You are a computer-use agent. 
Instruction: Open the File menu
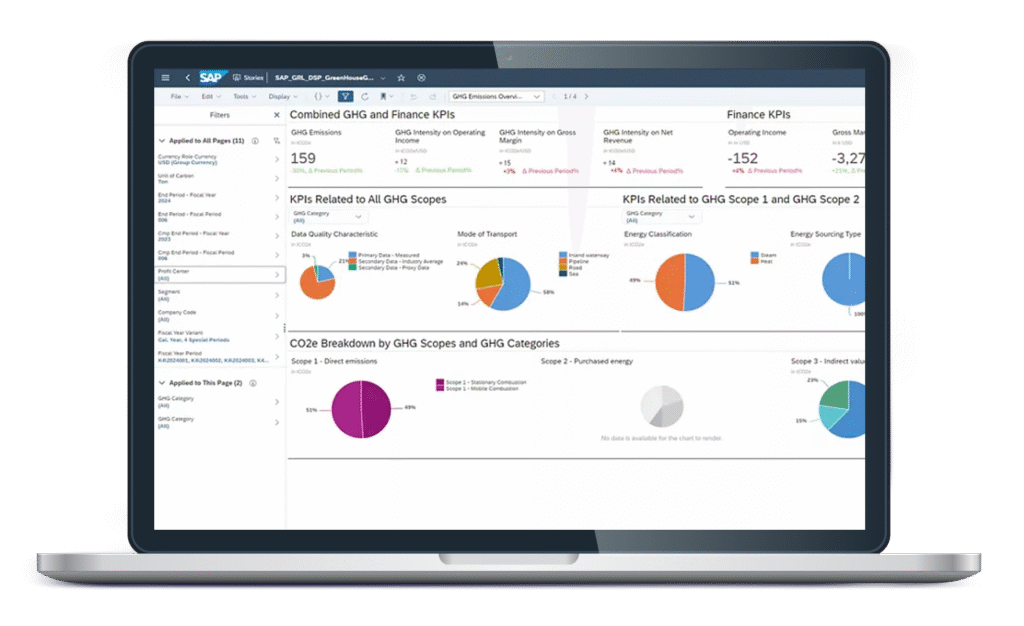pyautogui.click(x=177, y=97)
